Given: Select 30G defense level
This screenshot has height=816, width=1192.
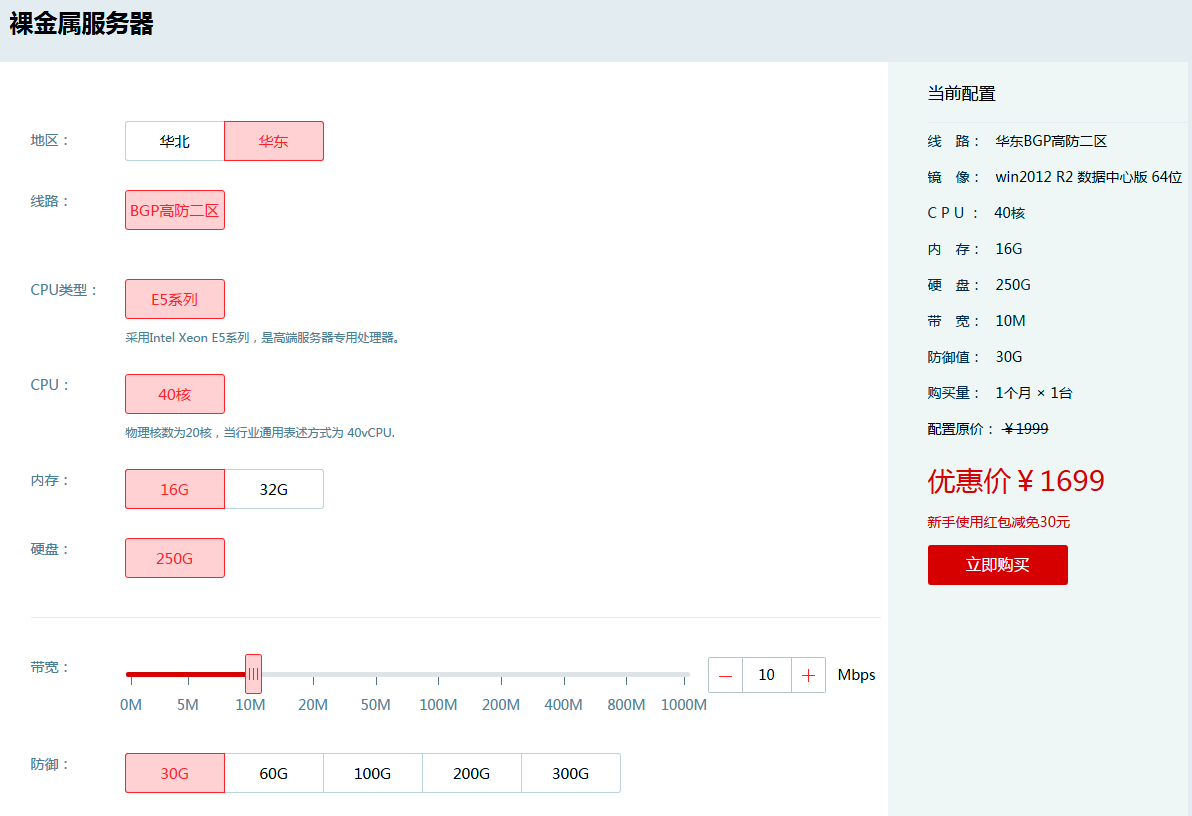Looking at the screenshot, I should (x=175, y=773).
